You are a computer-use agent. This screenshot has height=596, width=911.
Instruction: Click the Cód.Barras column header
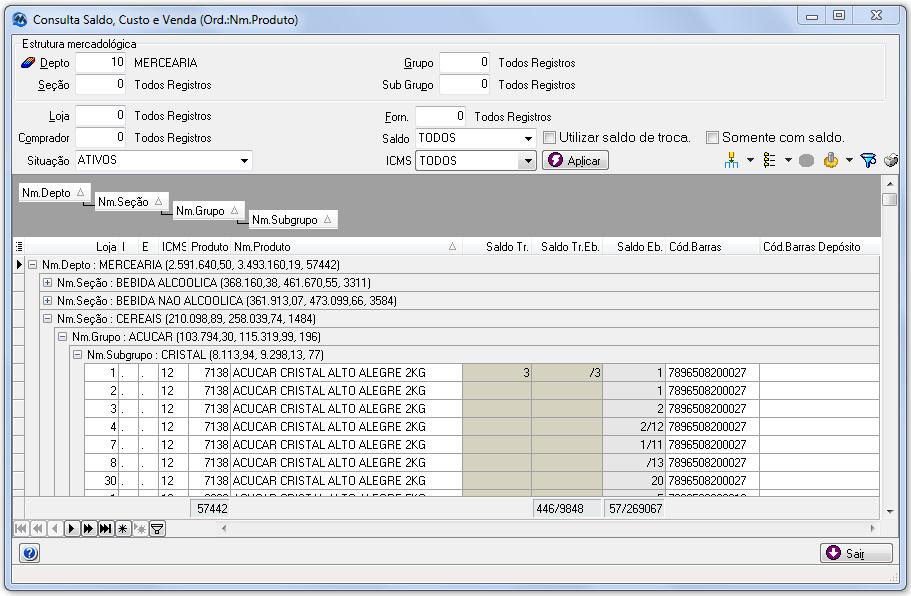click(x=712, y=247)
